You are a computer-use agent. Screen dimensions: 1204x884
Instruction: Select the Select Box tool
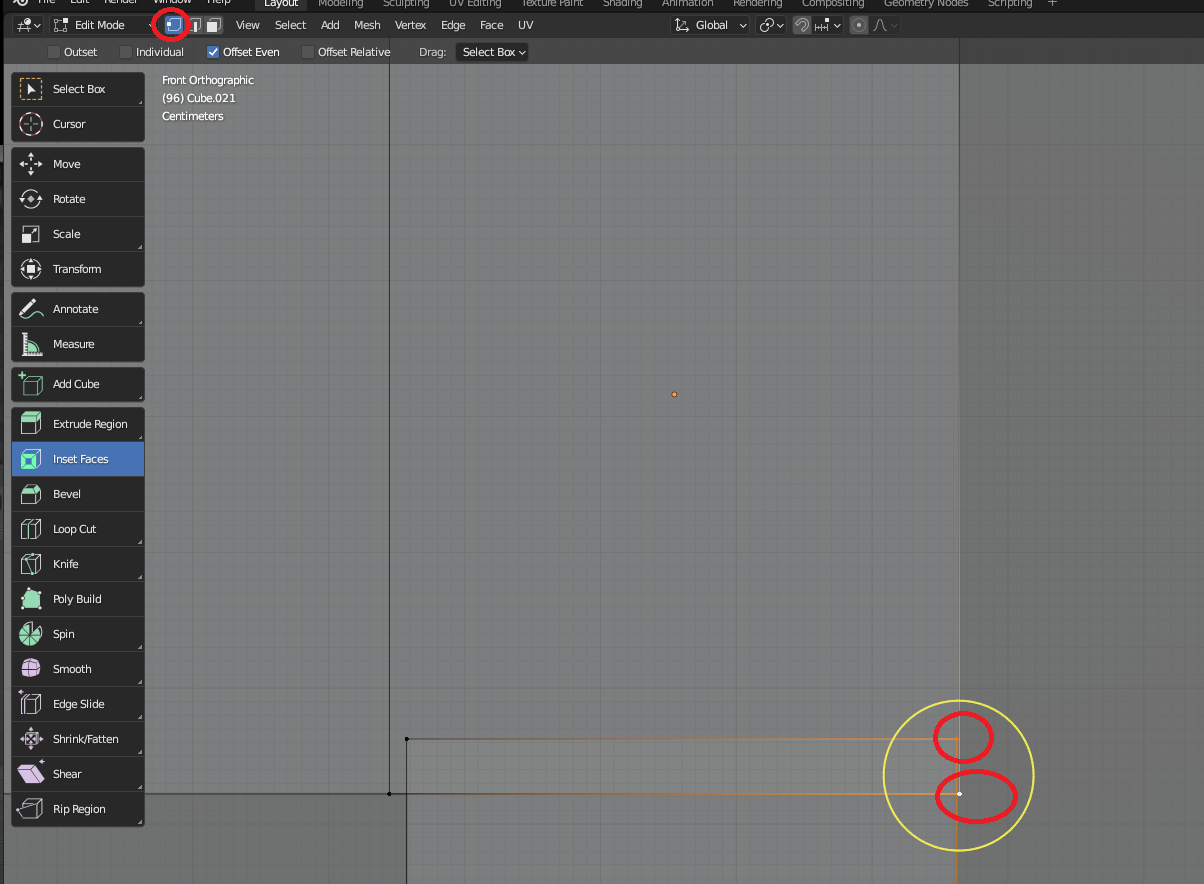(x=78, y=89)
